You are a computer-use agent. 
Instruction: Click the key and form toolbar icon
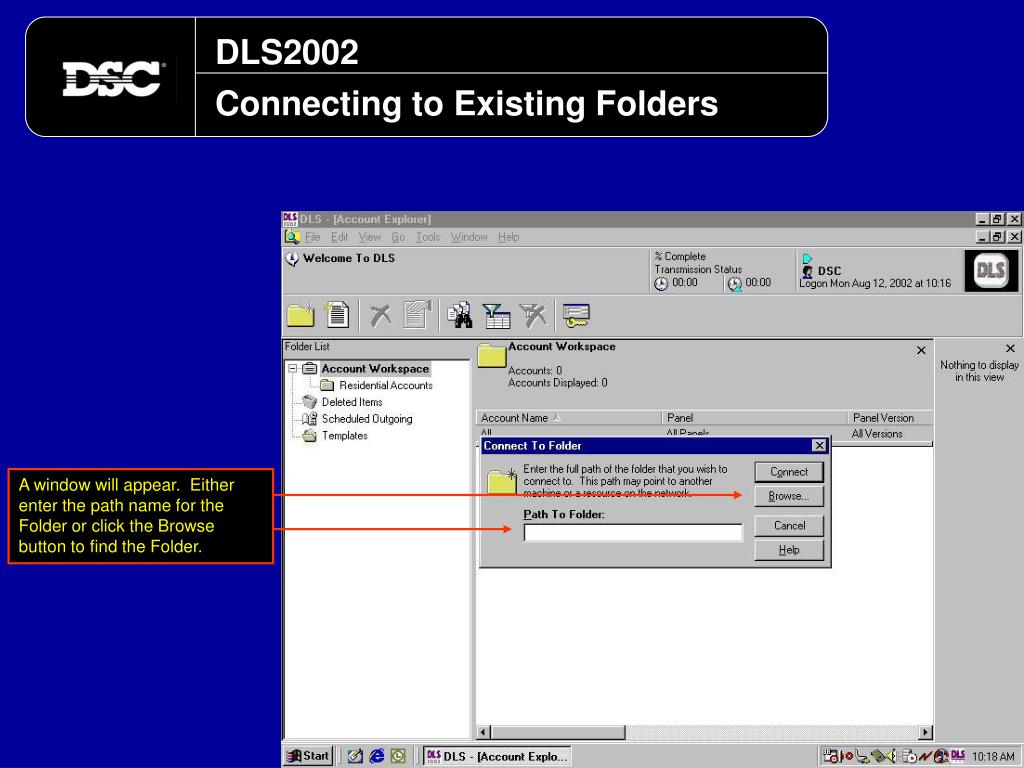click(x=576, y=315)
